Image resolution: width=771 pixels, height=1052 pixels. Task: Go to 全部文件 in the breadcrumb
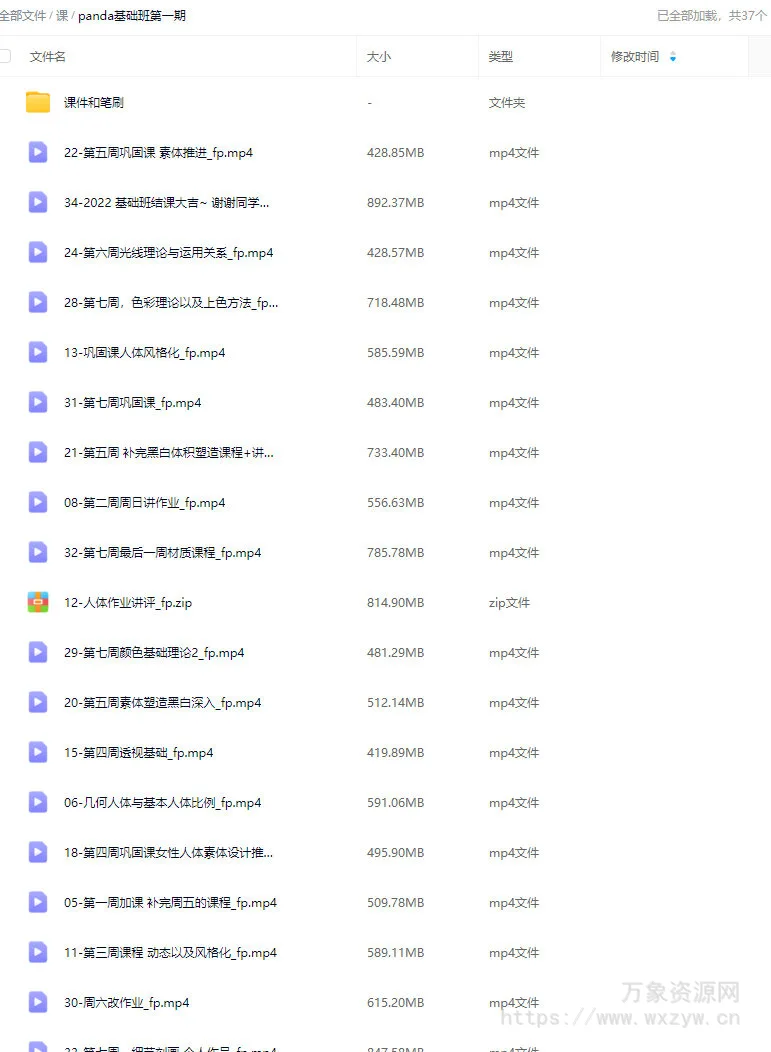tap(23, 15)
